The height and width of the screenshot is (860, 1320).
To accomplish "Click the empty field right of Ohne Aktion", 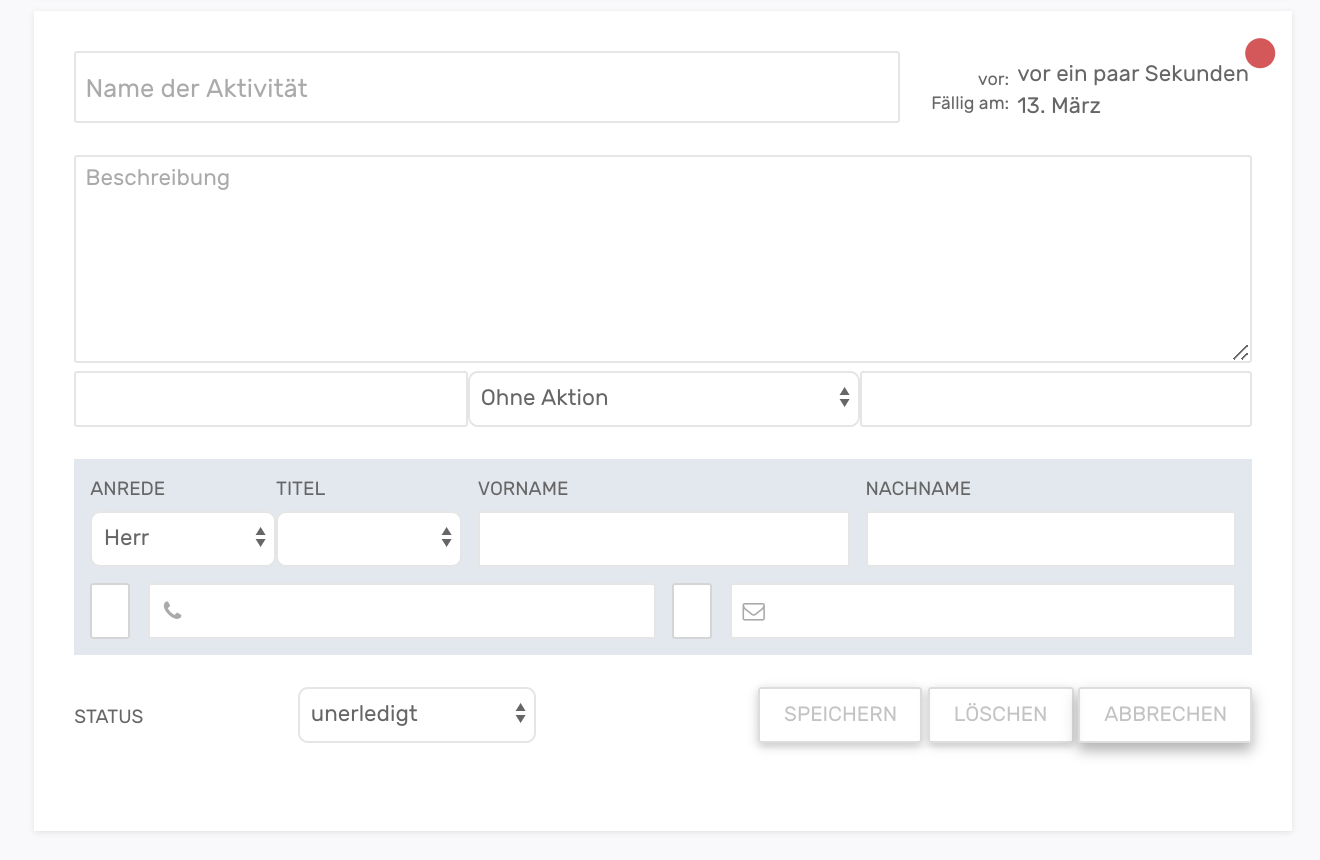I will (1055, 399).
